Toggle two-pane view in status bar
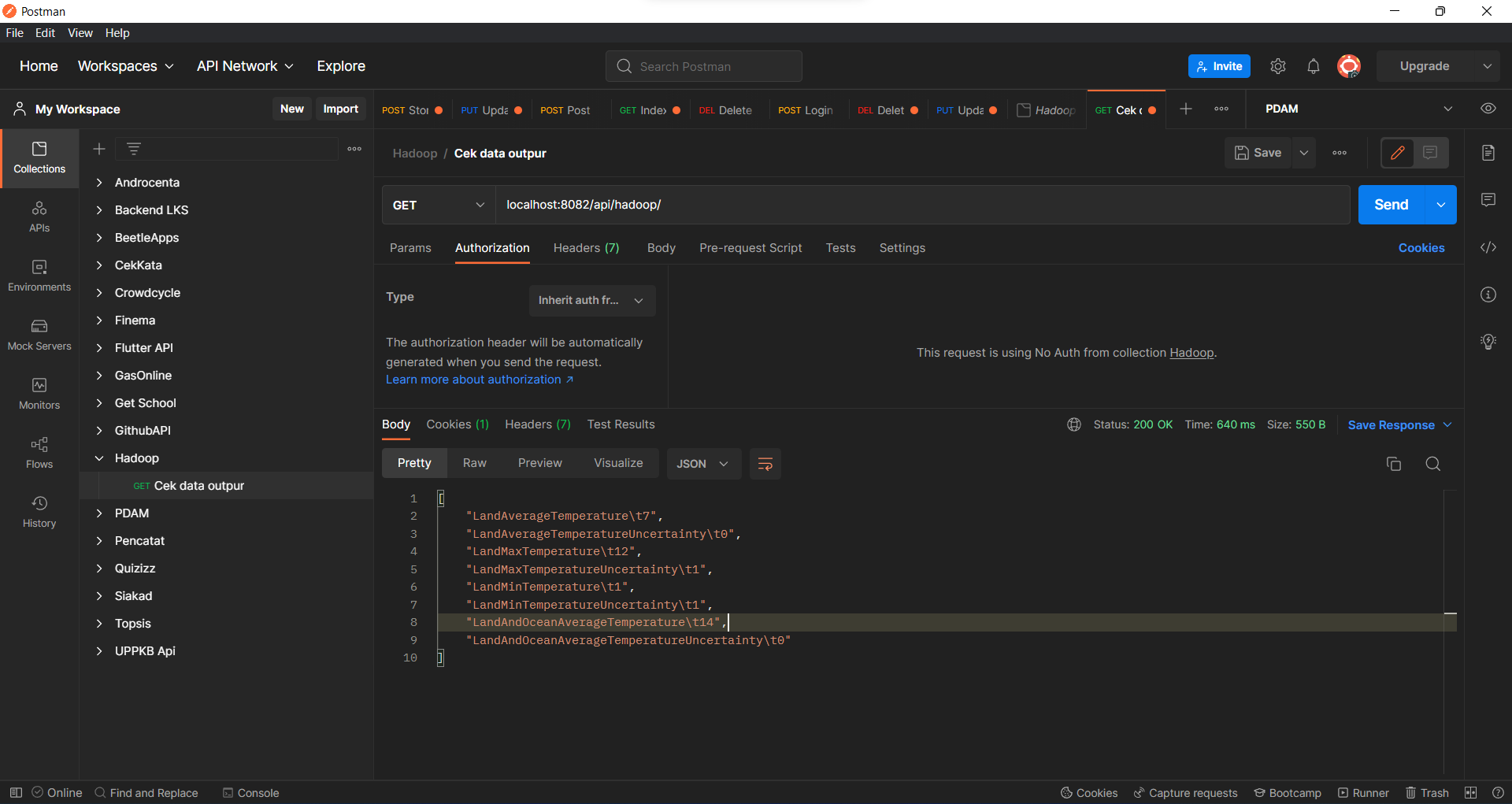Image resolution: width=1512 pixels, height=804 pixels. pos(1471,793)
